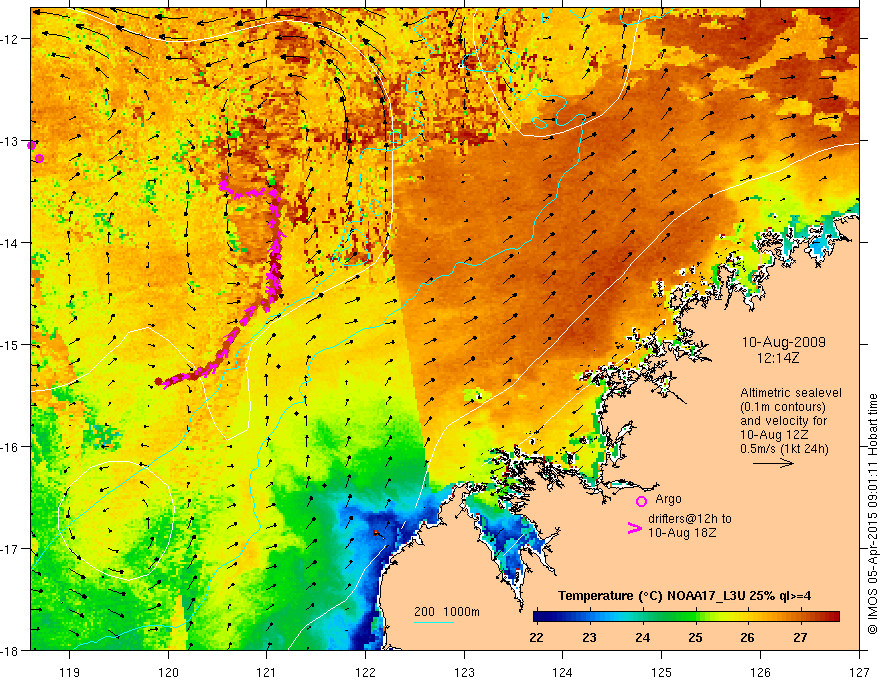Image resolution: width=880 pixels, height=680 pixels.
Task: Click the longitude axis label '122'
Action: tap(365, 672)
